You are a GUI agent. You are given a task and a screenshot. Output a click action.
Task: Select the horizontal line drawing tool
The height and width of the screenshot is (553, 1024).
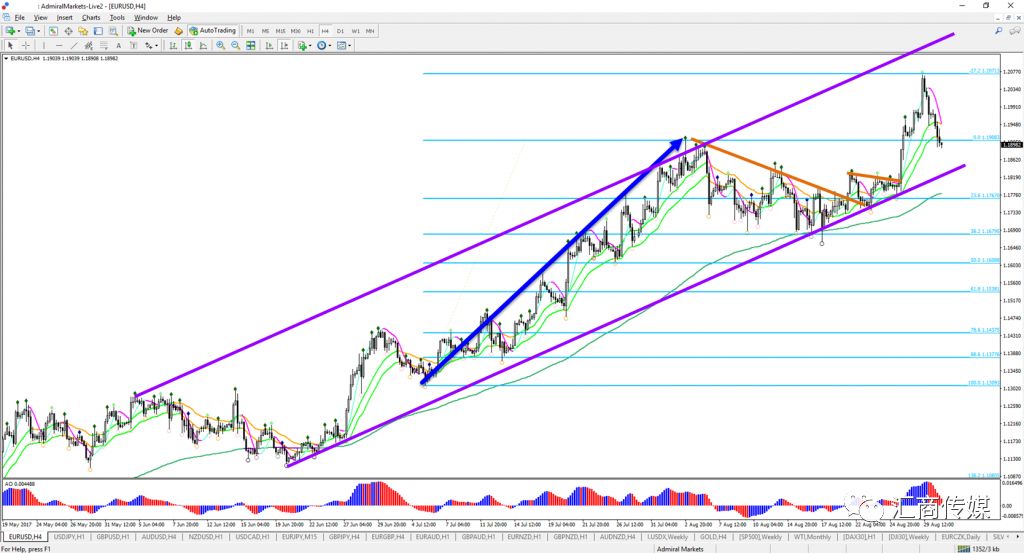59,45
